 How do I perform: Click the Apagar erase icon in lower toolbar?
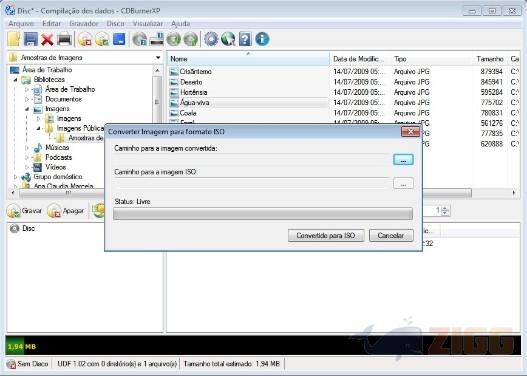[54, 211]
